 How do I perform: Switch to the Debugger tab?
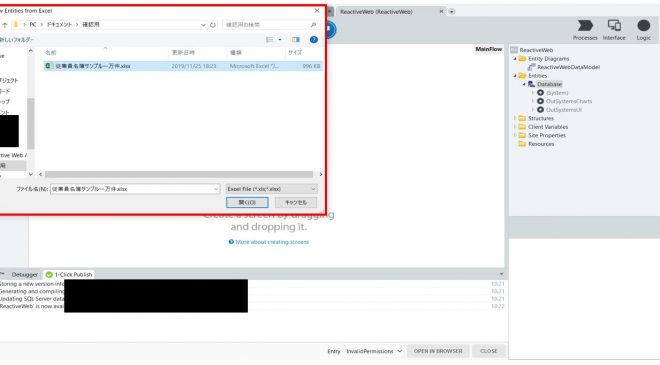pyautogui.click(x=24, y=274)
